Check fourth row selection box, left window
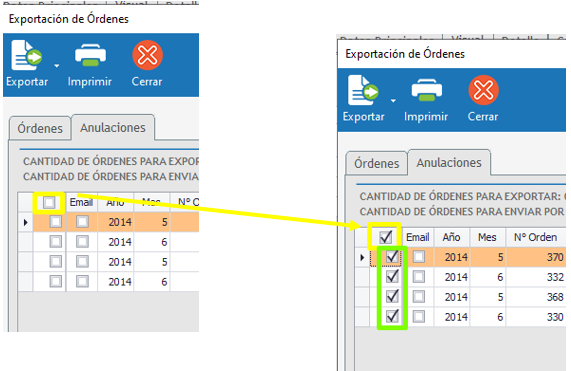 (x=56, y=281)
